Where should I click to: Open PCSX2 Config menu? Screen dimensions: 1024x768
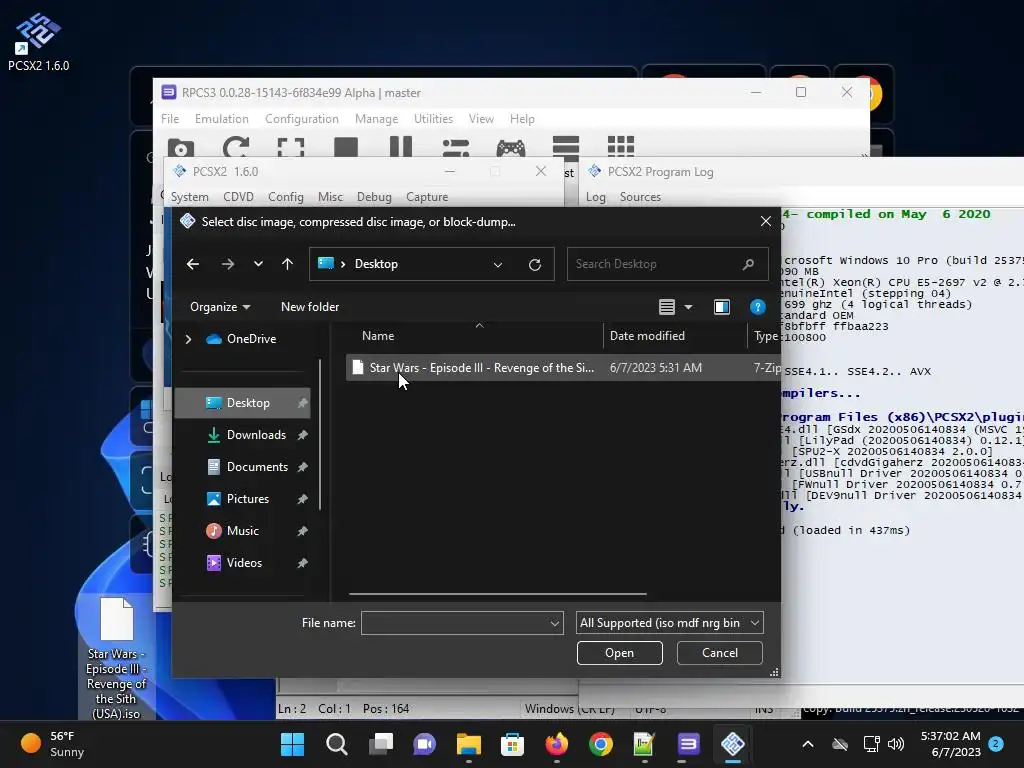285,197
